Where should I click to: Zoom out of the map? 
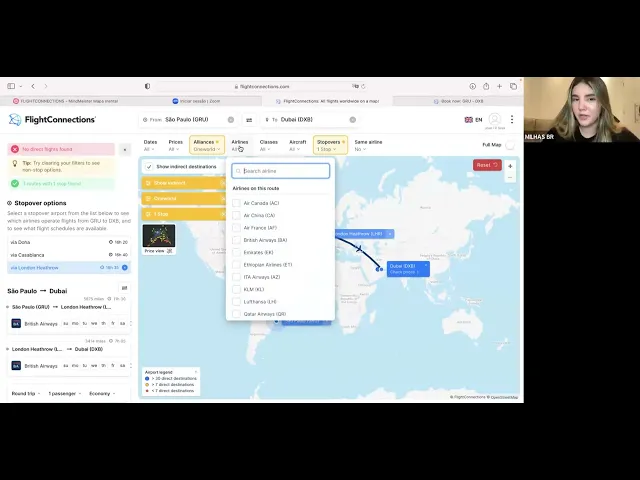[x=510, y=178]
